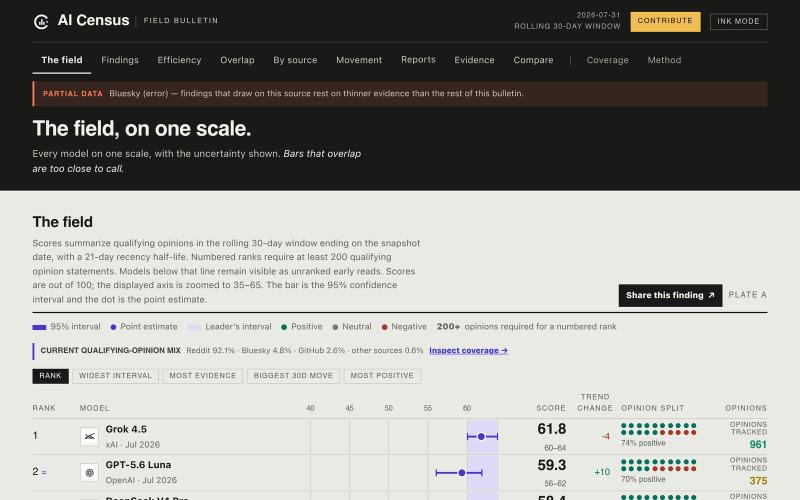Click Grok 4.5 score 61.8
The image size is (800, 500).
(552, 429)
